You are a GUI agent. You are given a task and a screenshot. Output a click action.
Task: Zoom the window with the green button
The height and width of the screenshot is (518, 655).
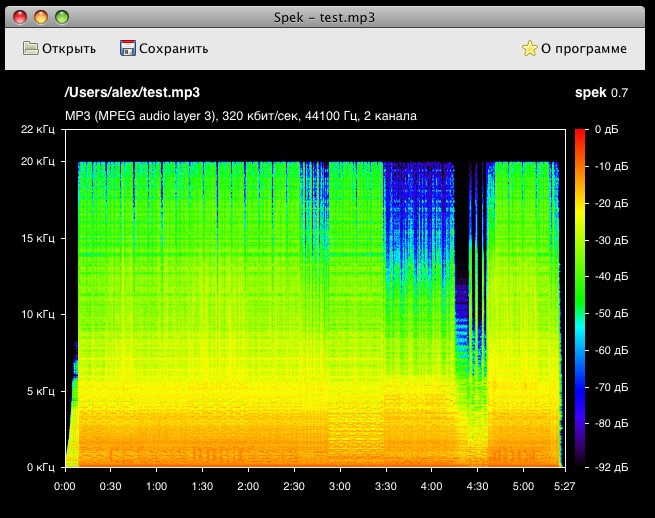[62, 17]
